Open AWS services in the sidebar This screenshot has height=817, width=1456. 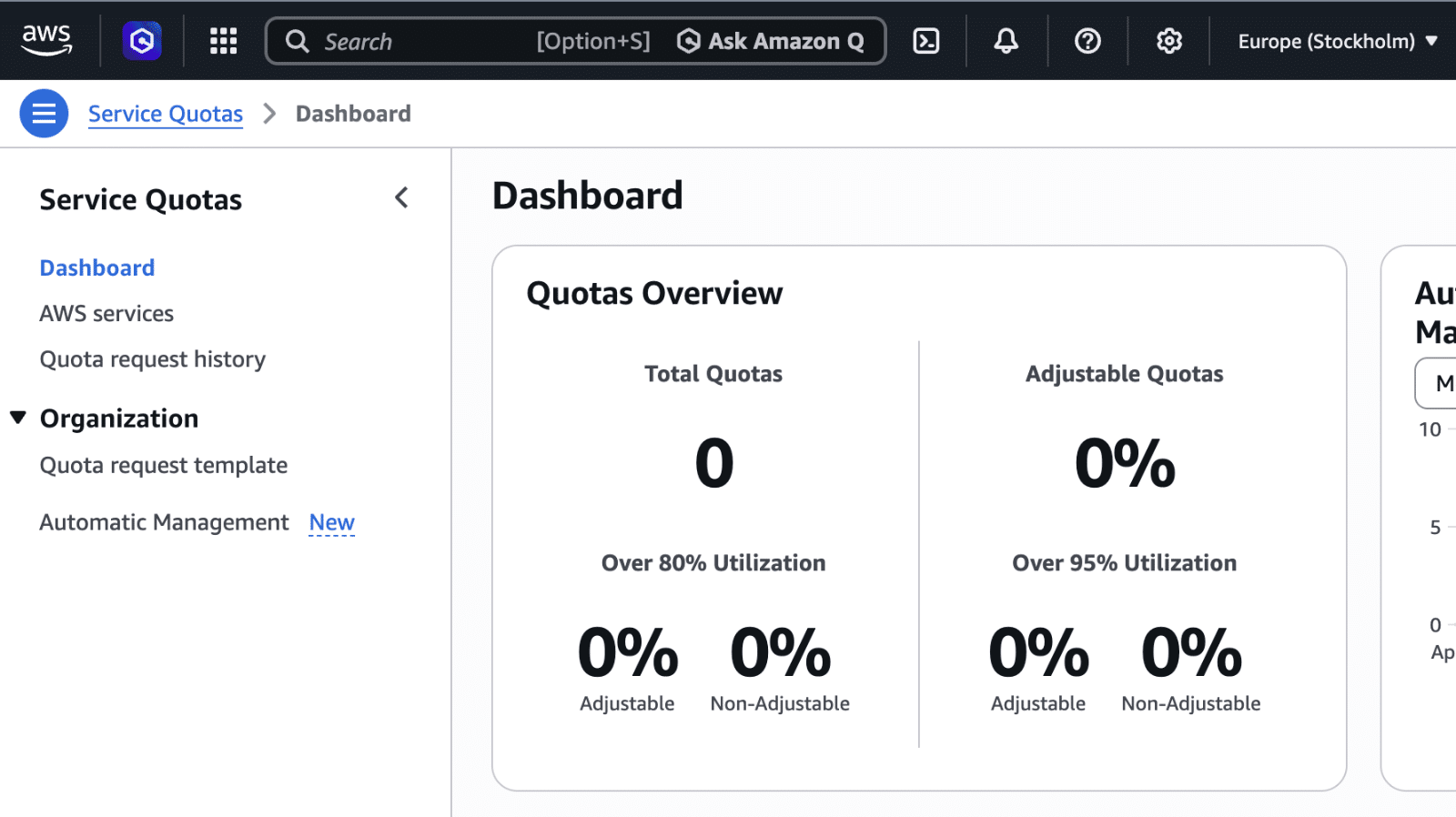(x=106, y=313)
